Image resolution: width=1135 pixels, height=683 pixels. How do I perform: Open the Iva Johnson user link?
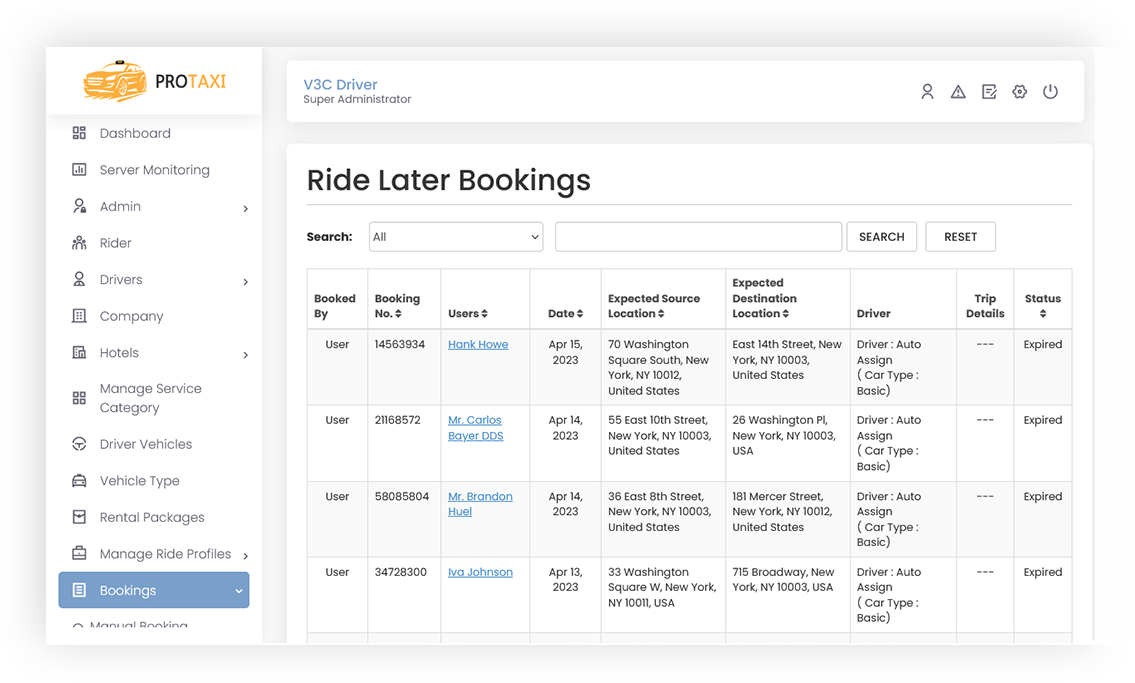click(x=480, y=572)
